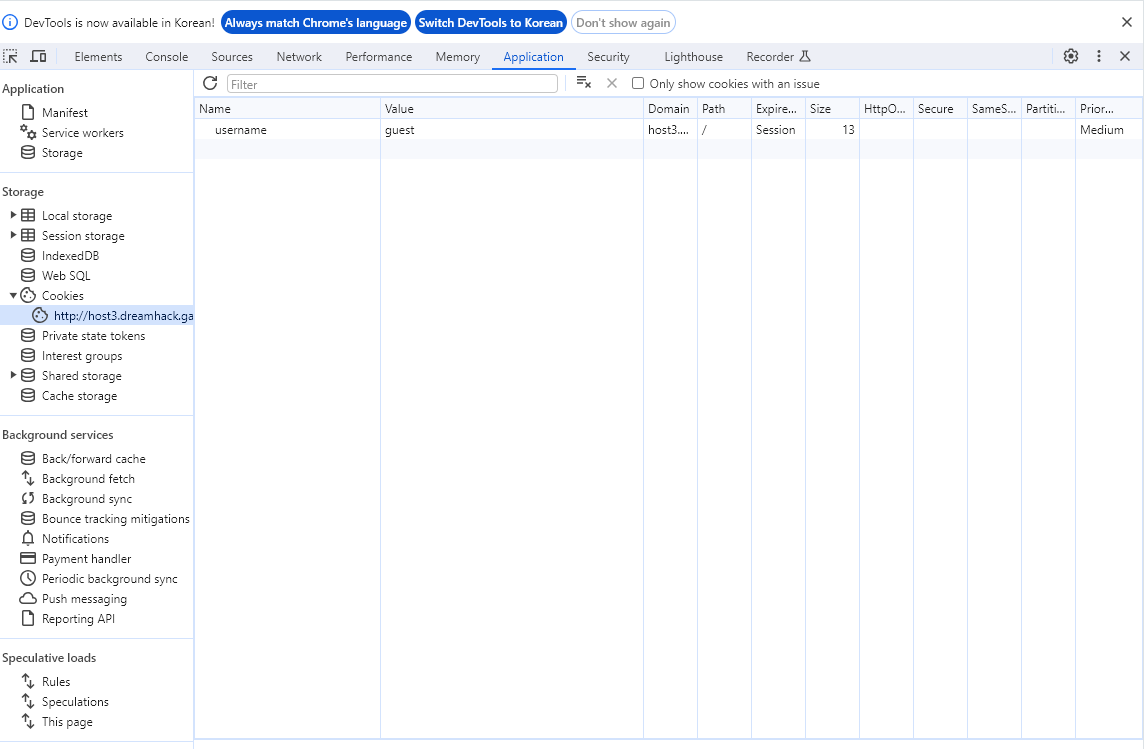
Task: Click the Back/forward cache icon
Action: tap(28, 458)
